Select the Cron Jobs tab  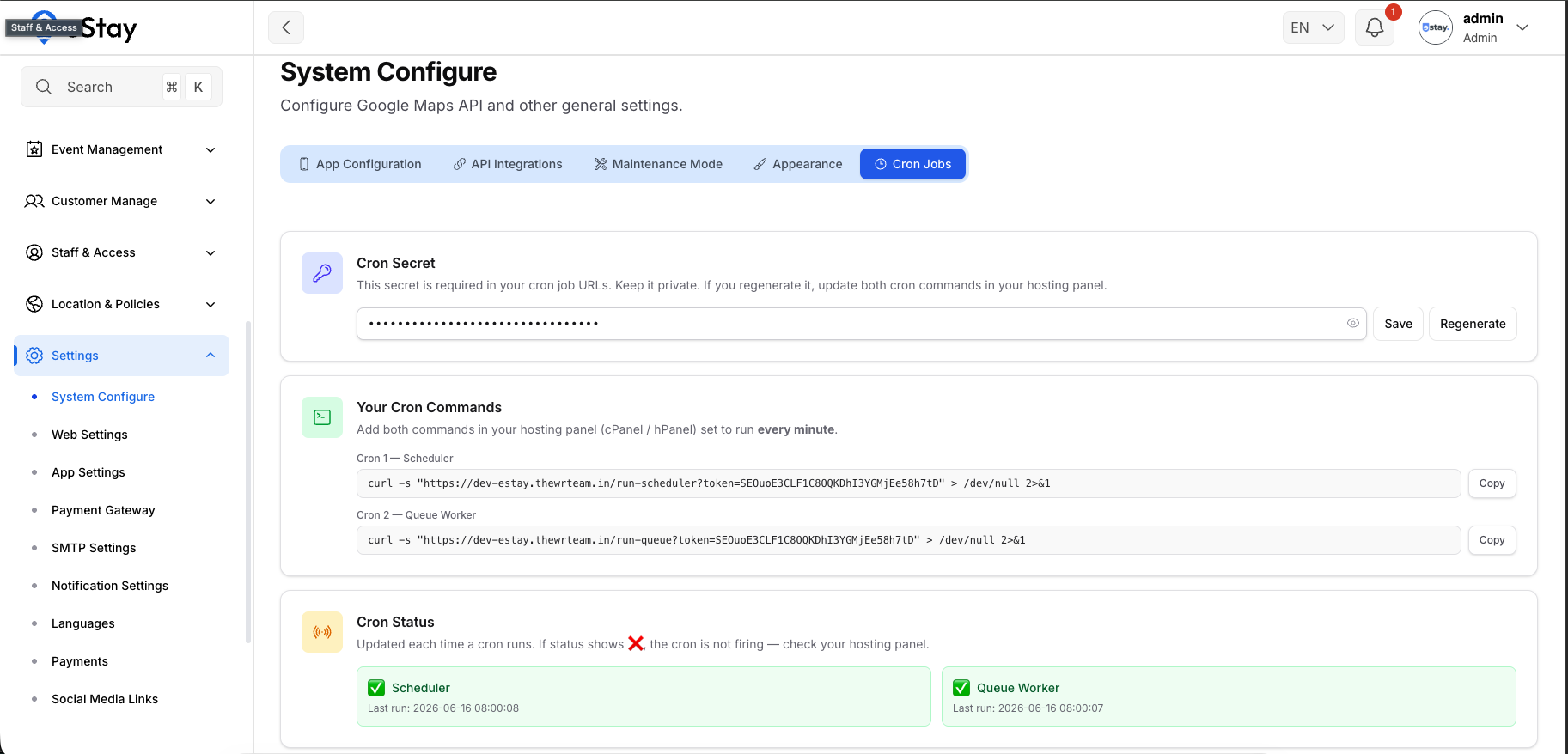click(x=912, y=164)
